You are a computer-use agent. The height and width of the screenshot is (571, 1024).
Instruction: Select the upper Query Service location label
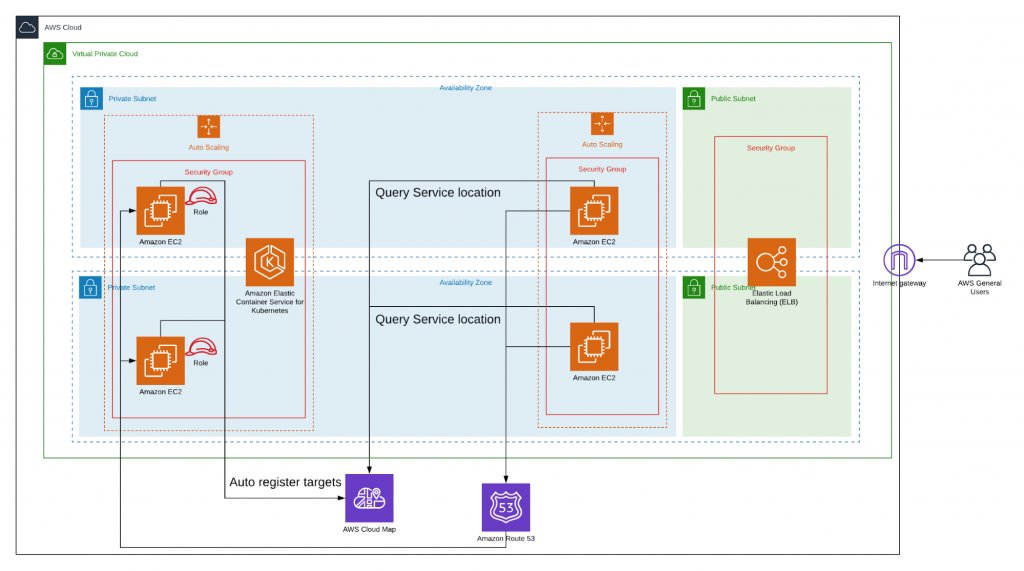pos(438,193)
